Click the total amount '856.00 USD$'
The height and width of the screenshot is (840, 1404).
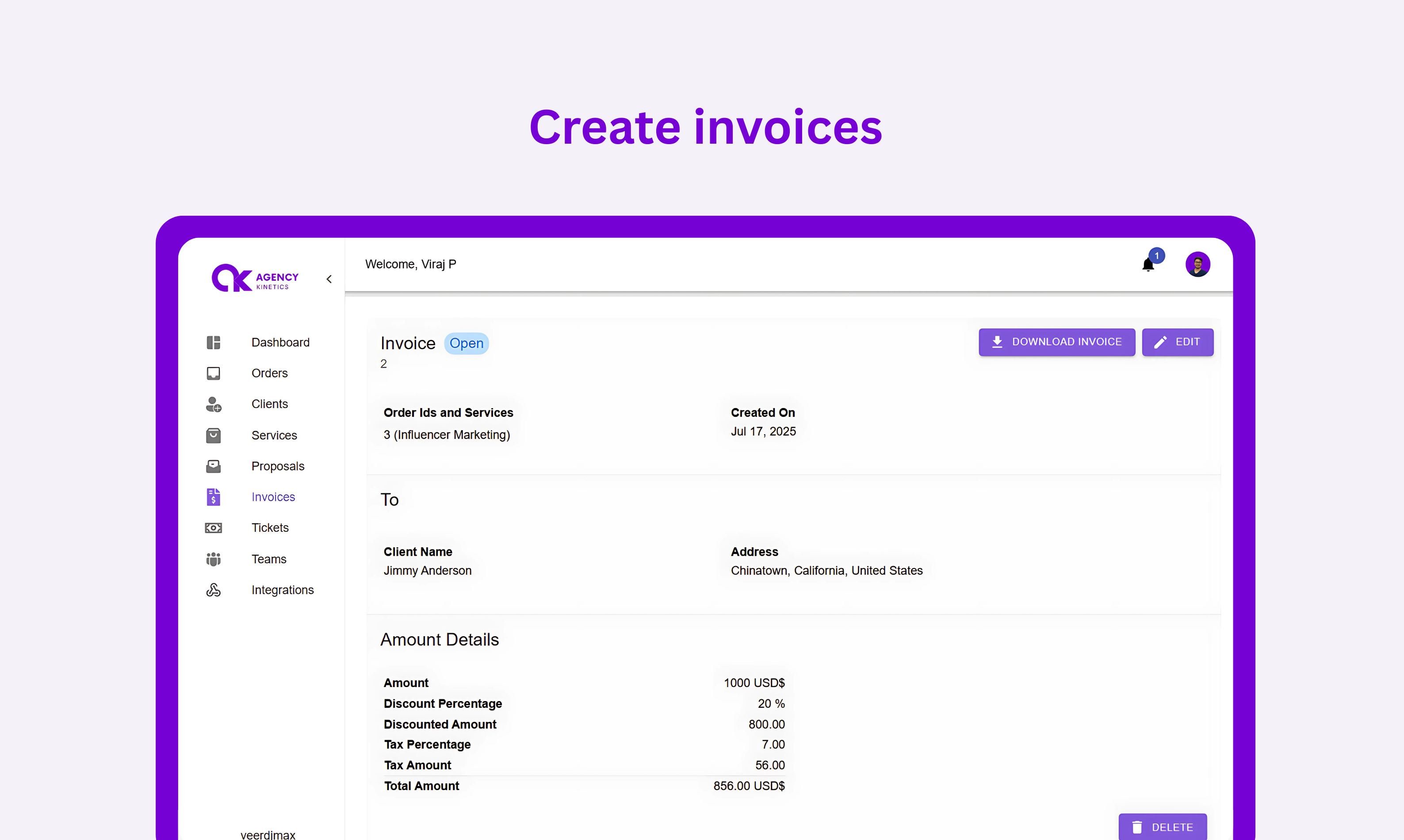749,786
